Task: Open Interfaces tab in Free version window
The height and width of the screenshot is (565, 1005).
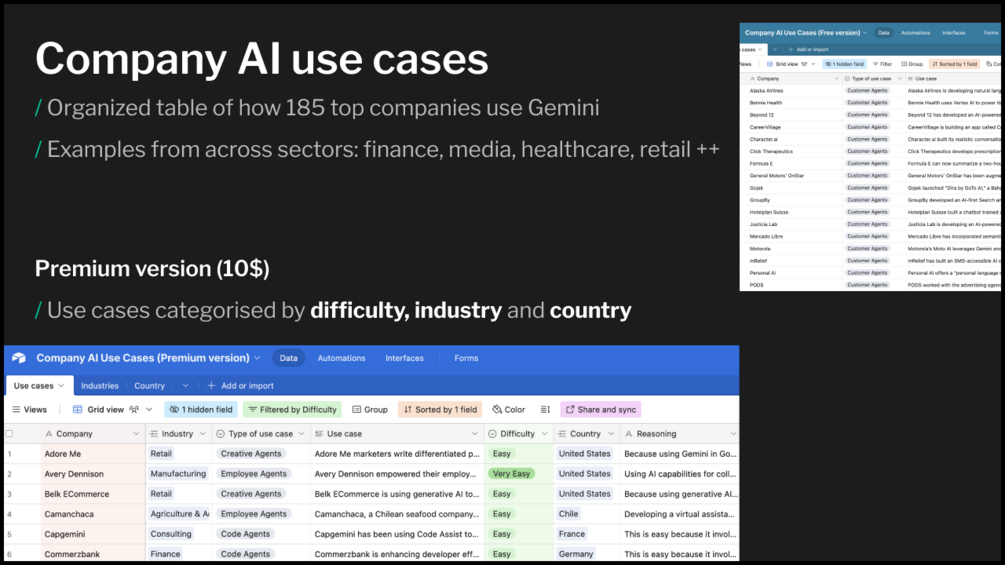Action: [x=954, y=33]
